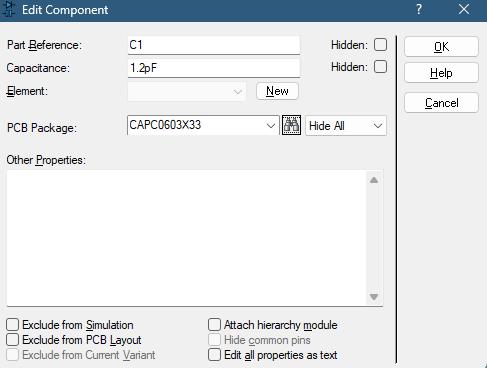Viewport: 487px width, 368px height.
Task: Click the OK button
Action: pyautogui.click(x=441, y=47)
